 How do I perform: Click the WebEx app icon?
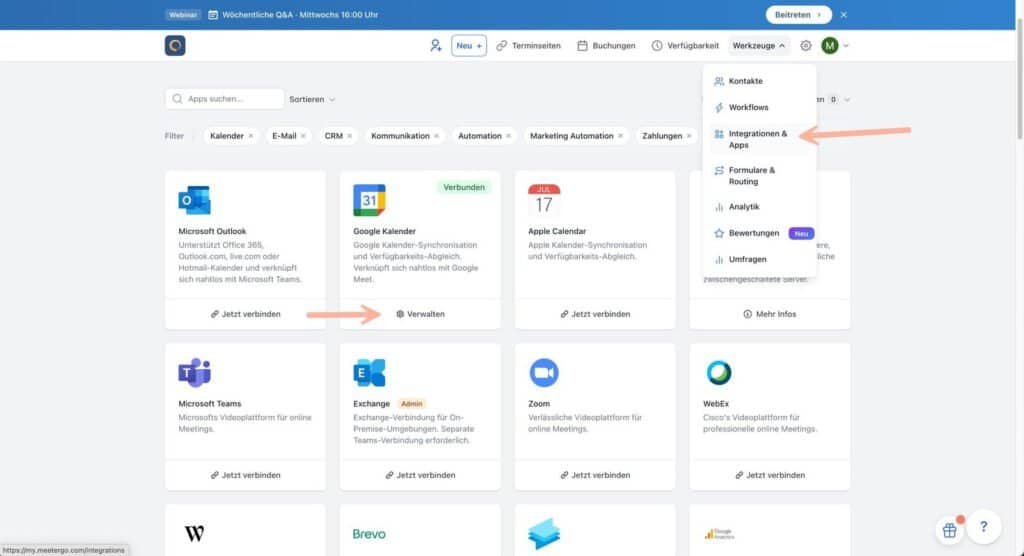click(x=719, y=372)
